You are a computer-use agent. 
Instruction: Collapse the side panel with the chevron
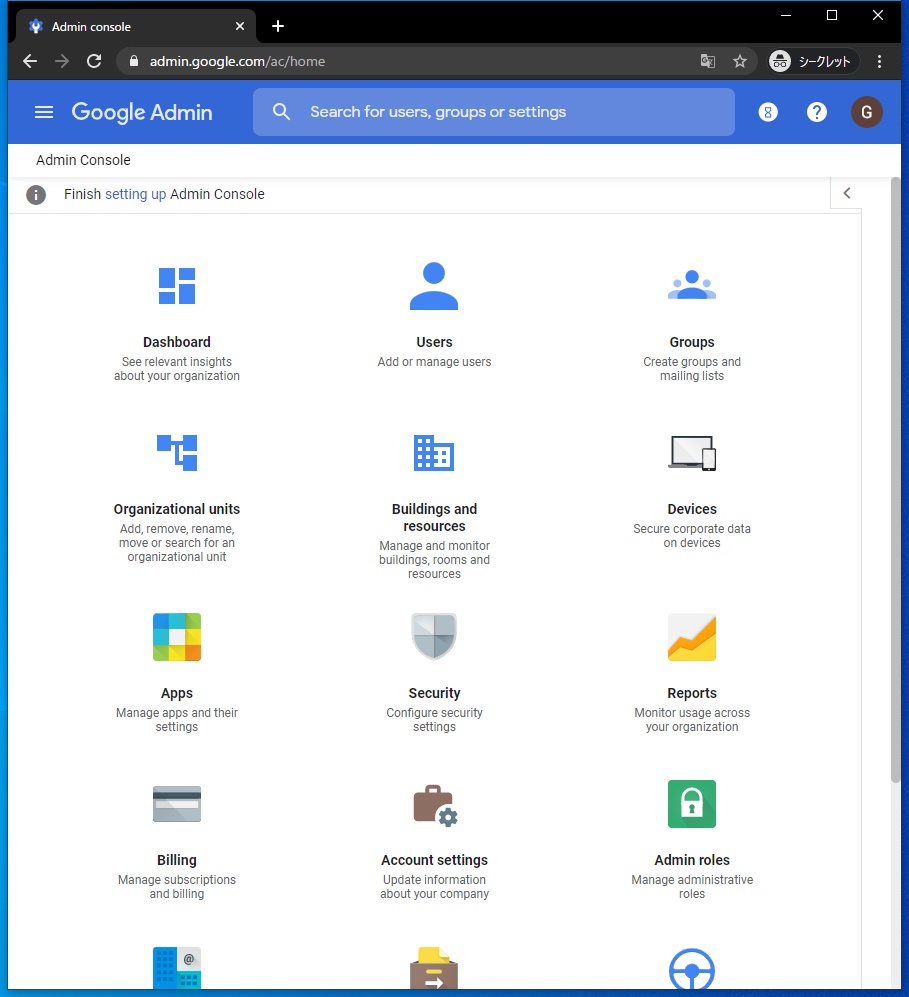tap(846, 193)
